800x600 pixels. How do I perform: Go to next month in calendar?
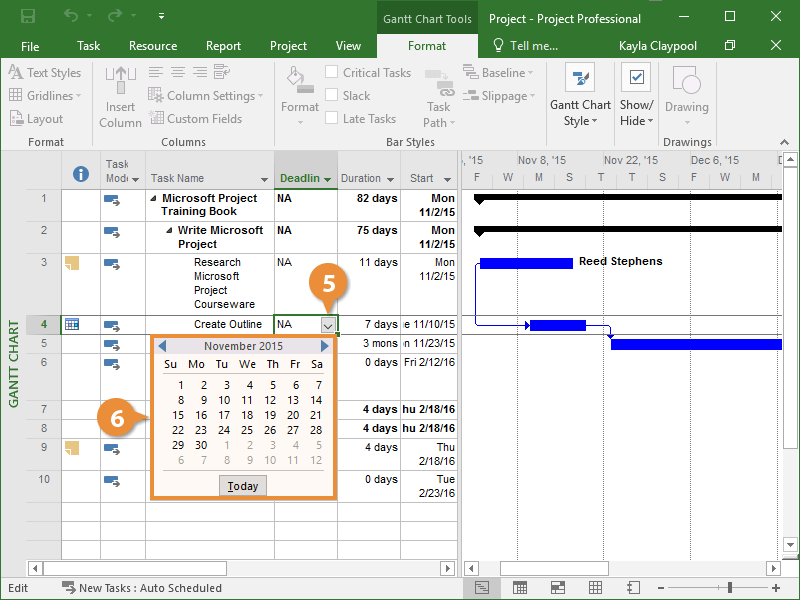click(x=325, y=346)
